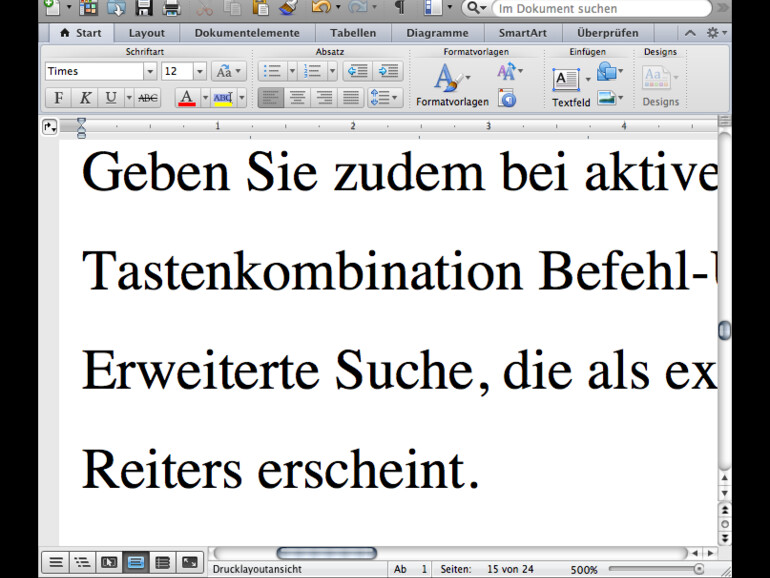Viewport: 770px width, 578px height.
Task: Open the change case (Aa) menu
Action: tap(228, 72)
